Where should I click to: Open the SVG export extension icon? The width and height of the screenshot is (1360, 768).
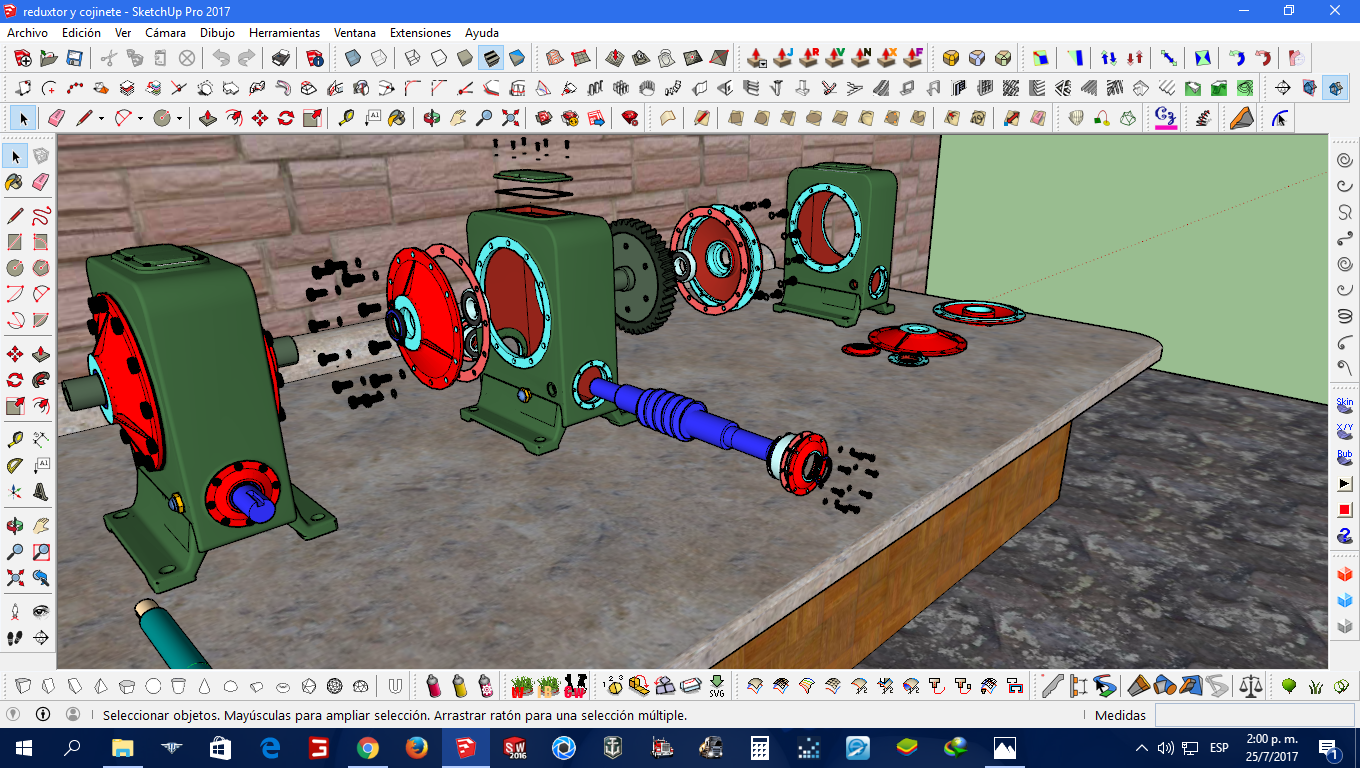tap(716, 686)
